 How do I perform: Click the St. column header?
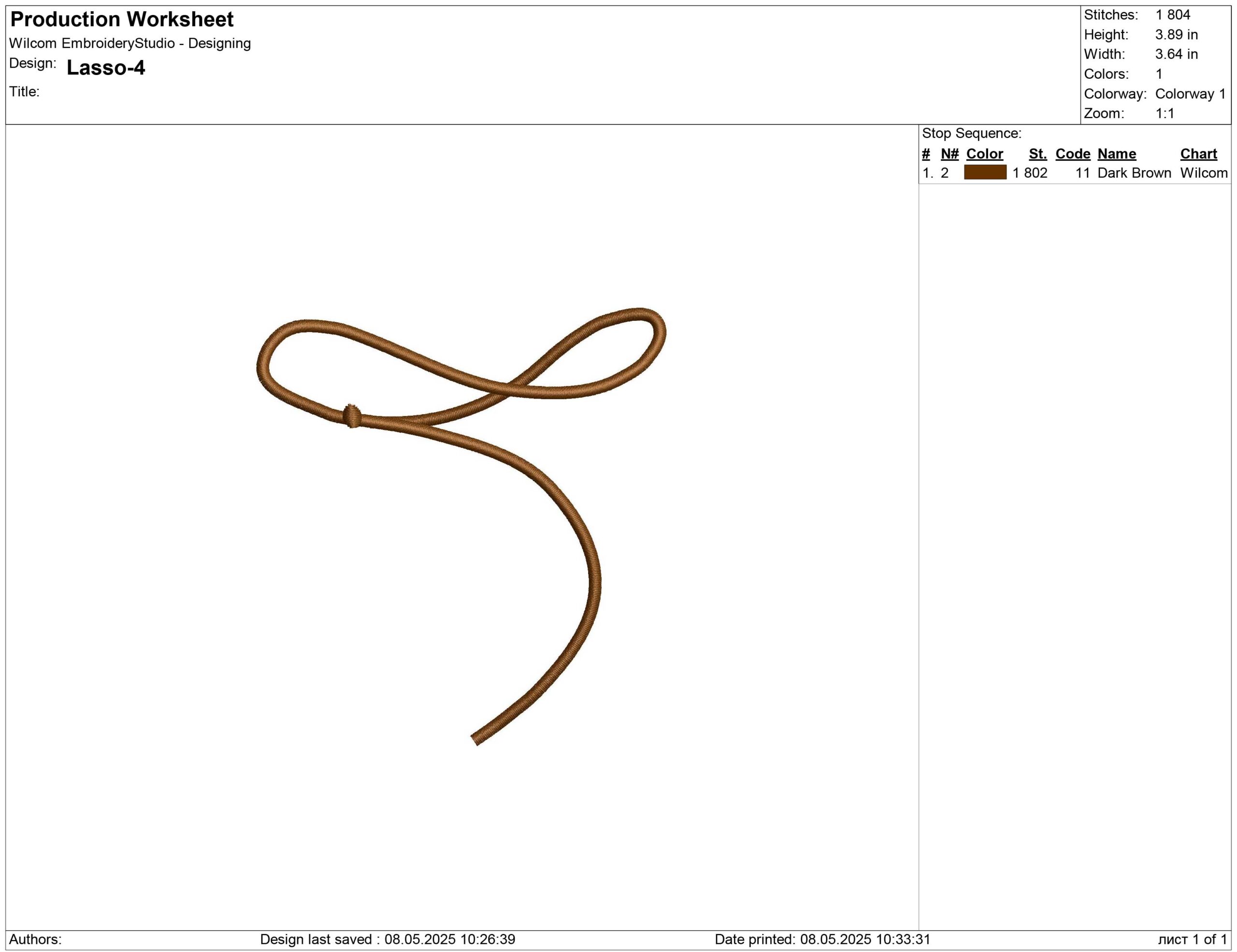[1037, 154]
